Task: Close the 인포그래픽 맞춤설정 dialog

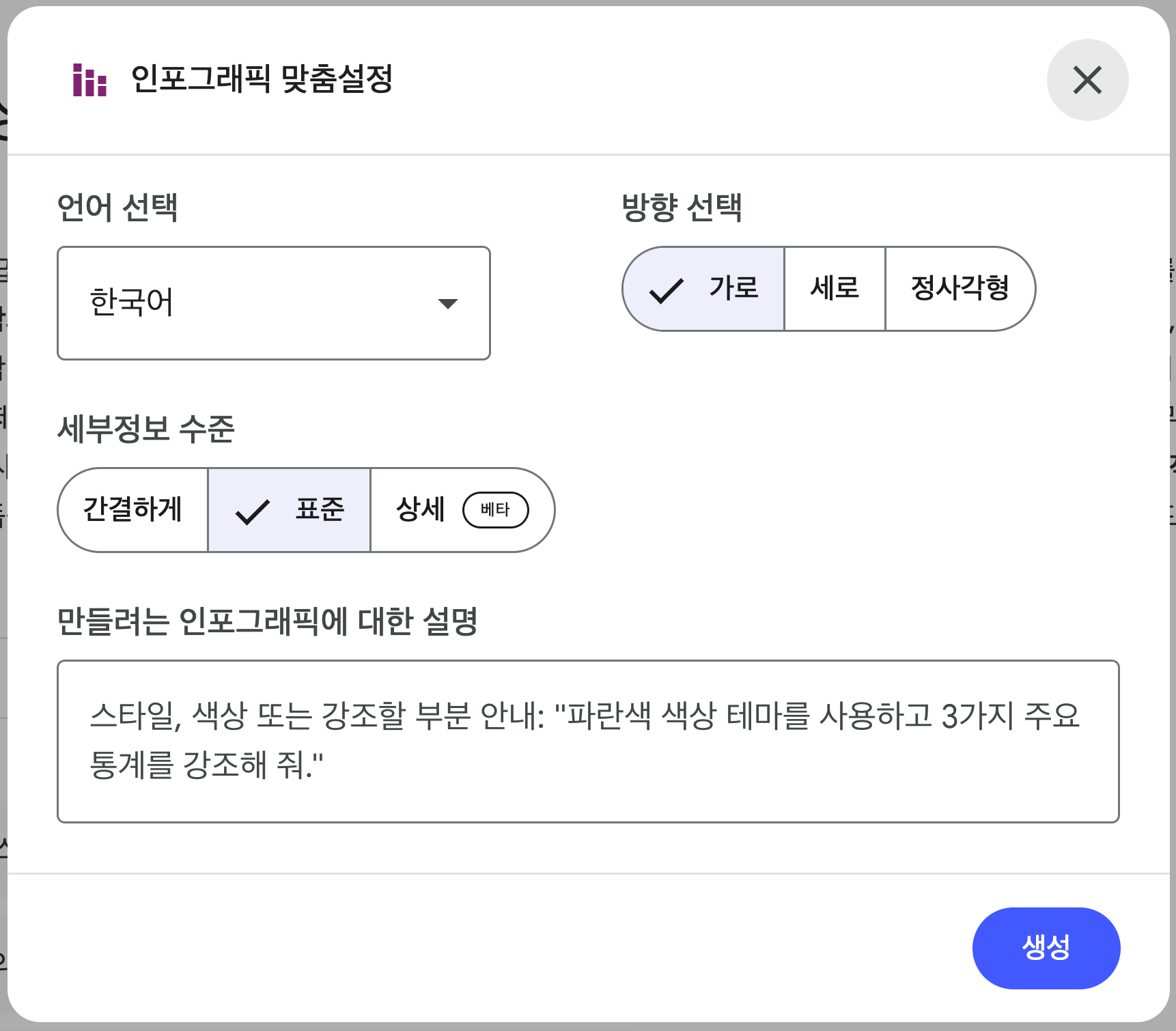Action: tap(1087, 80)
